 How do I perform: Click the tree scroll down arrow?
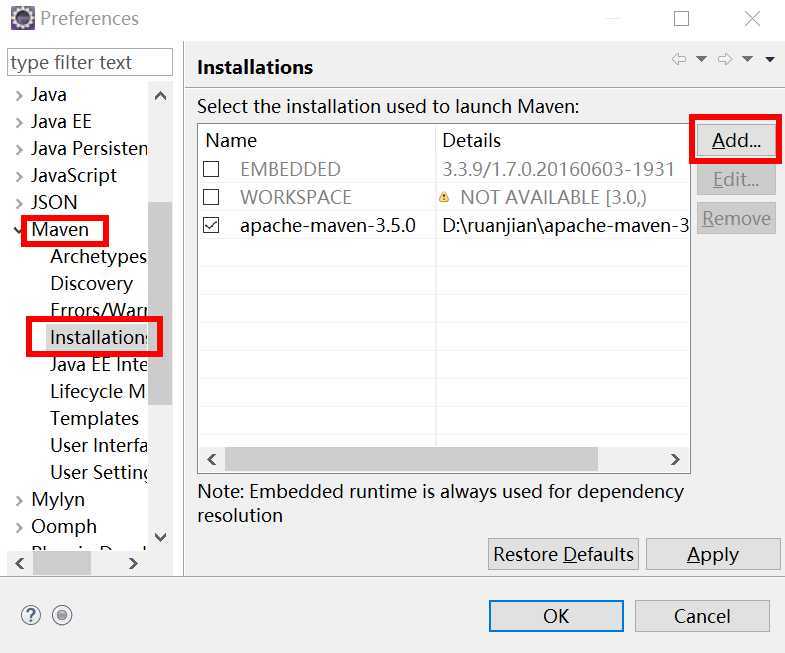160,537
